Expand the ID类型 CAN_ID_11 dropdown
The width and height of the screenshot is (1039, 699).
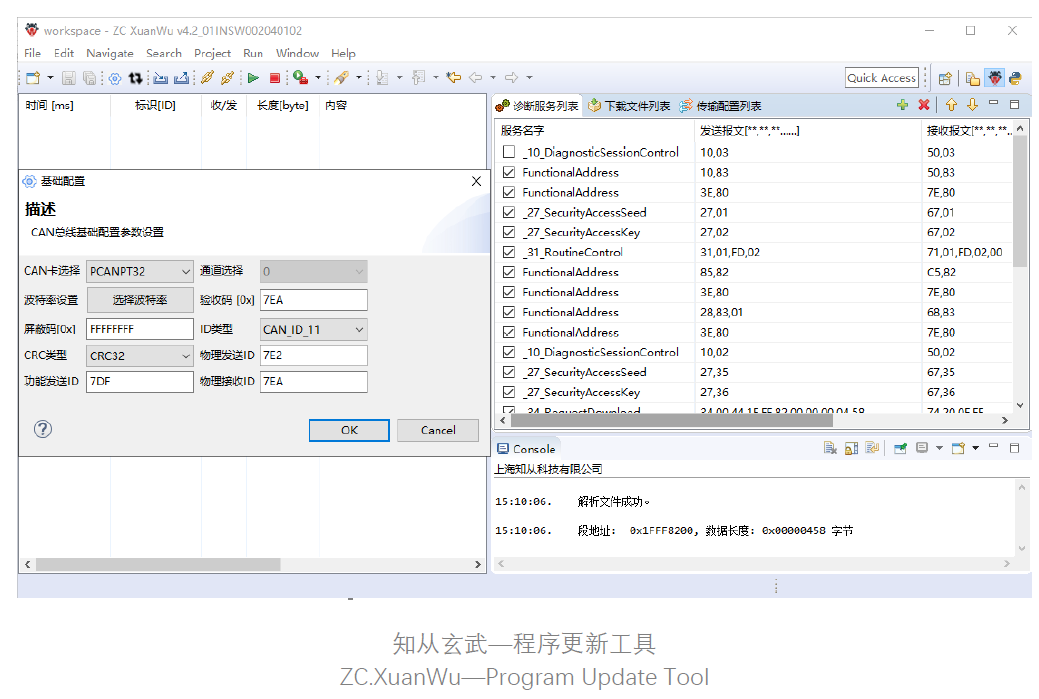313,329
